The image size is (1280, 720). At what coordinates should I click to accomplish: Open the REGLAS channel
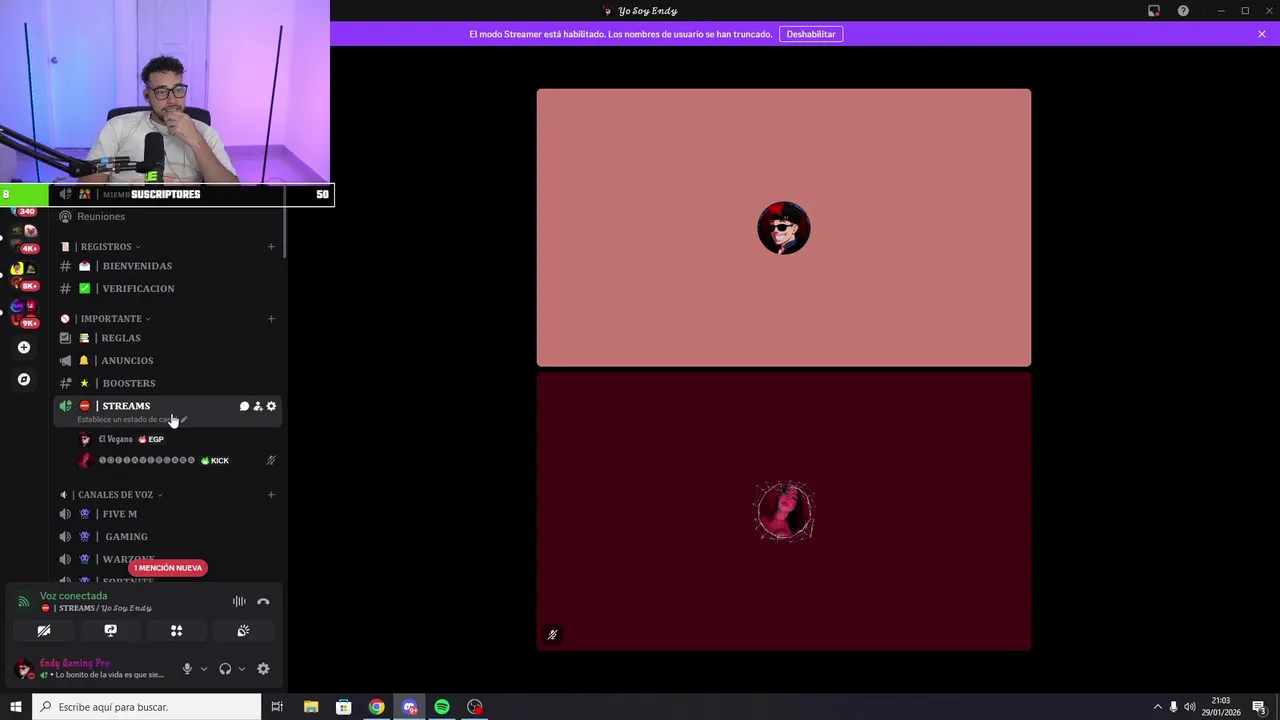click(167, 338)
